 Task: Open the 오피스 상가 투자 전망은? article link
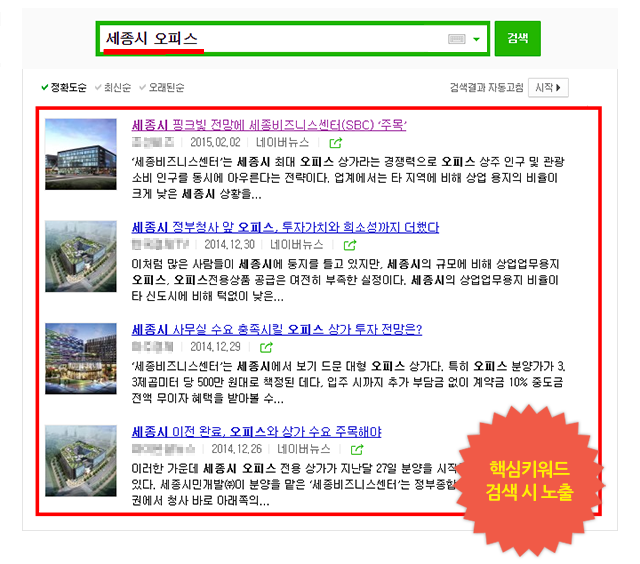click(x=277, y=329)
